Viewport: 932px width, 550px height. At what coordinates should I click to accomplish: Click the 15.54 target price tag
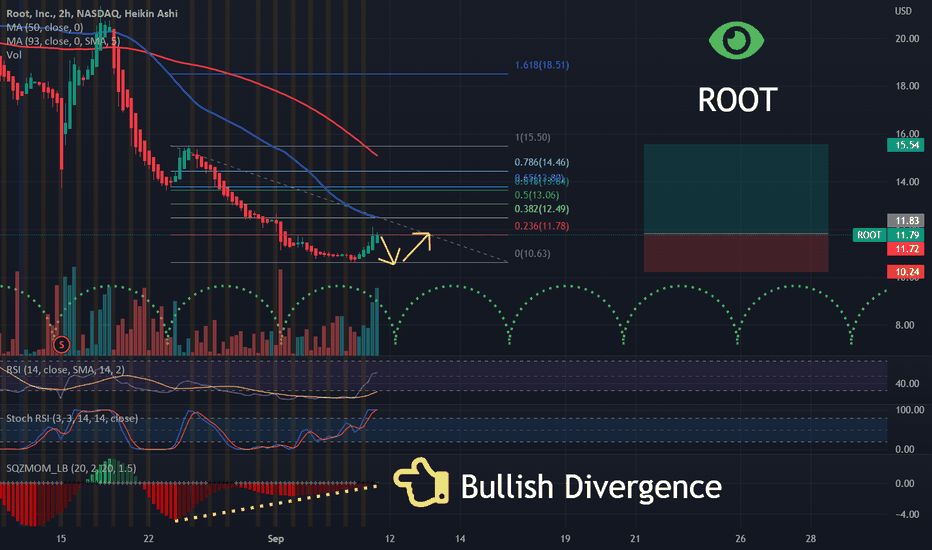click(x=906, y=145)
